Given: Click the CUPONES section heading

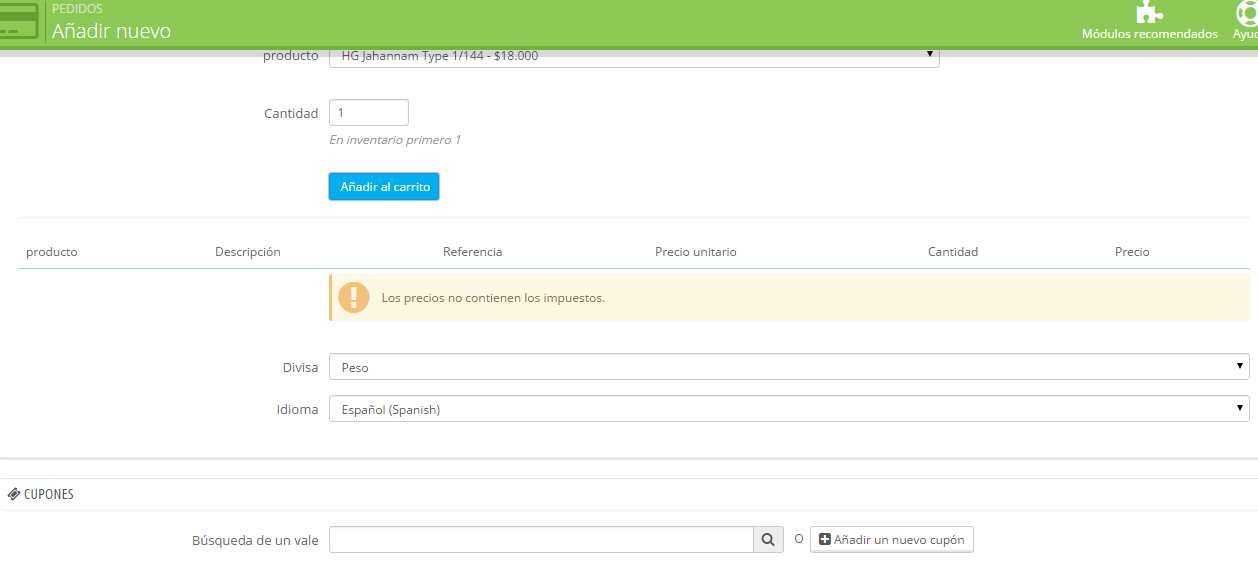Looking at the screenshot, I should [x=48, y=494].
